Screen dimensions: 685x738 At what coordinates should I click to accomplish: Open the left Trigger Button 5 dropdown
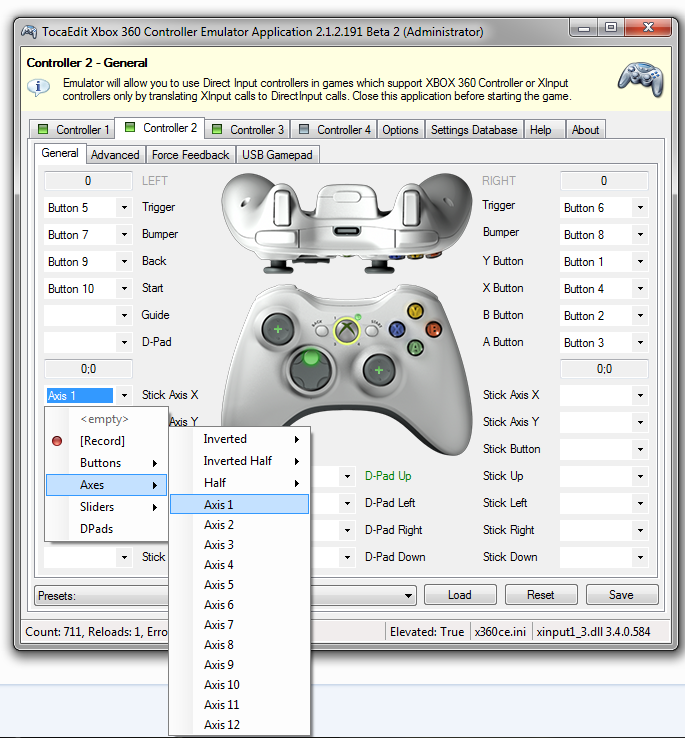coord(124,208)
